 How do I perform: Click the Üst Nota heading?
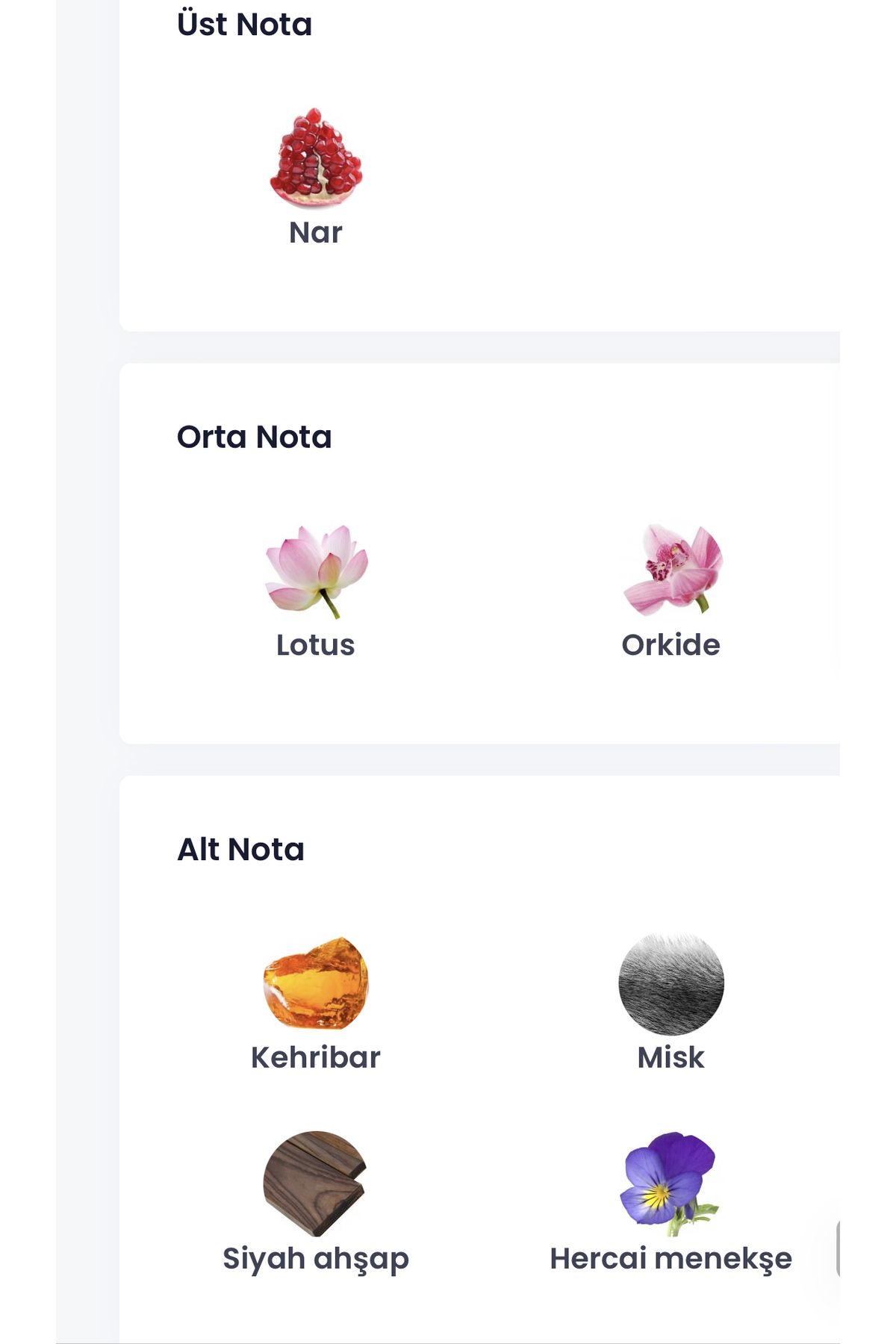point(245,24)
